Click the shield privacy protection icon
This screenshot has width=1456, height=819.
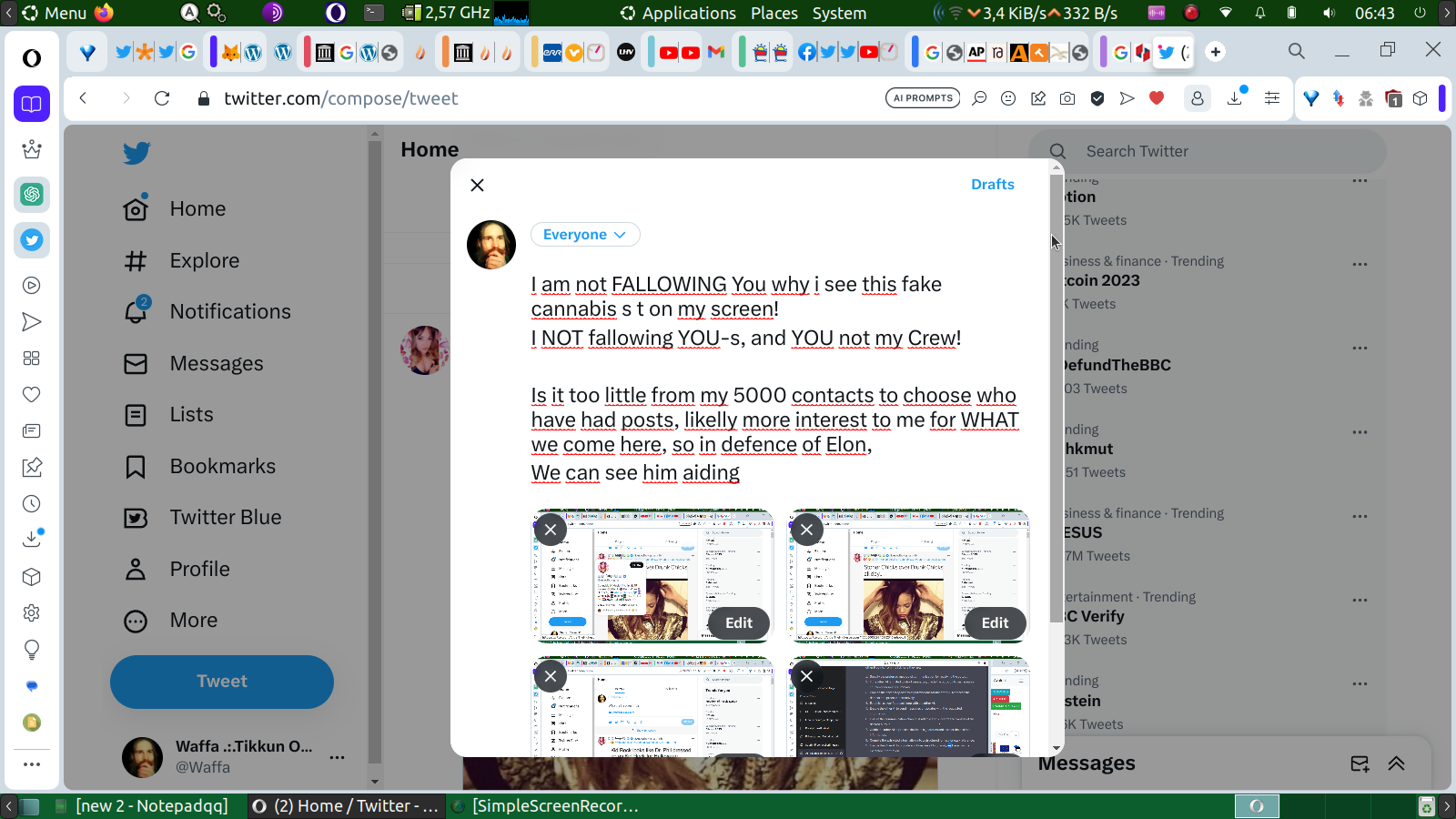(x=1097, y=98)
